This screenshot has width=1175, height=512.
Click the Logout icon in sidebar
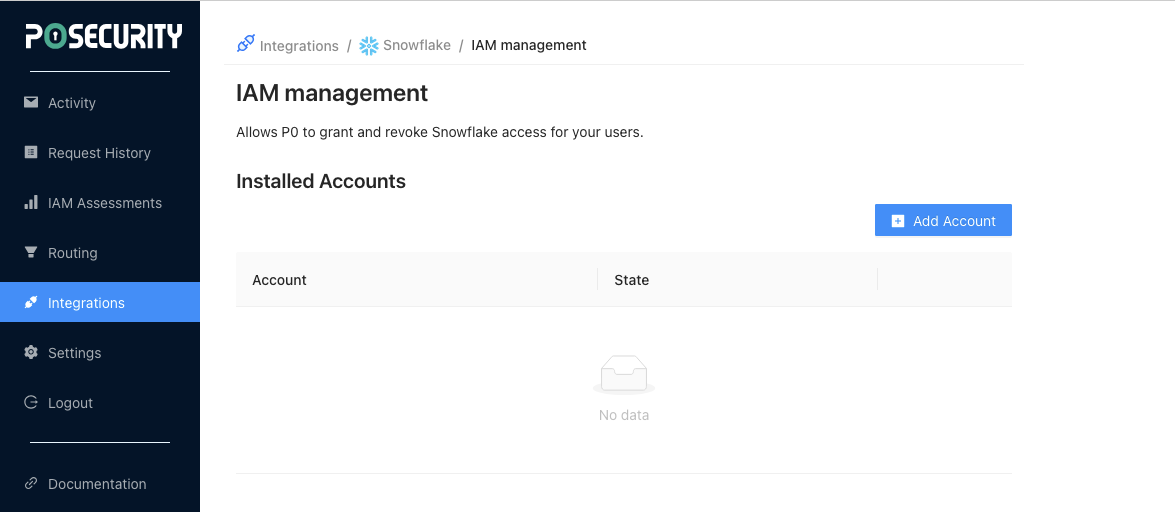[31, 403]
